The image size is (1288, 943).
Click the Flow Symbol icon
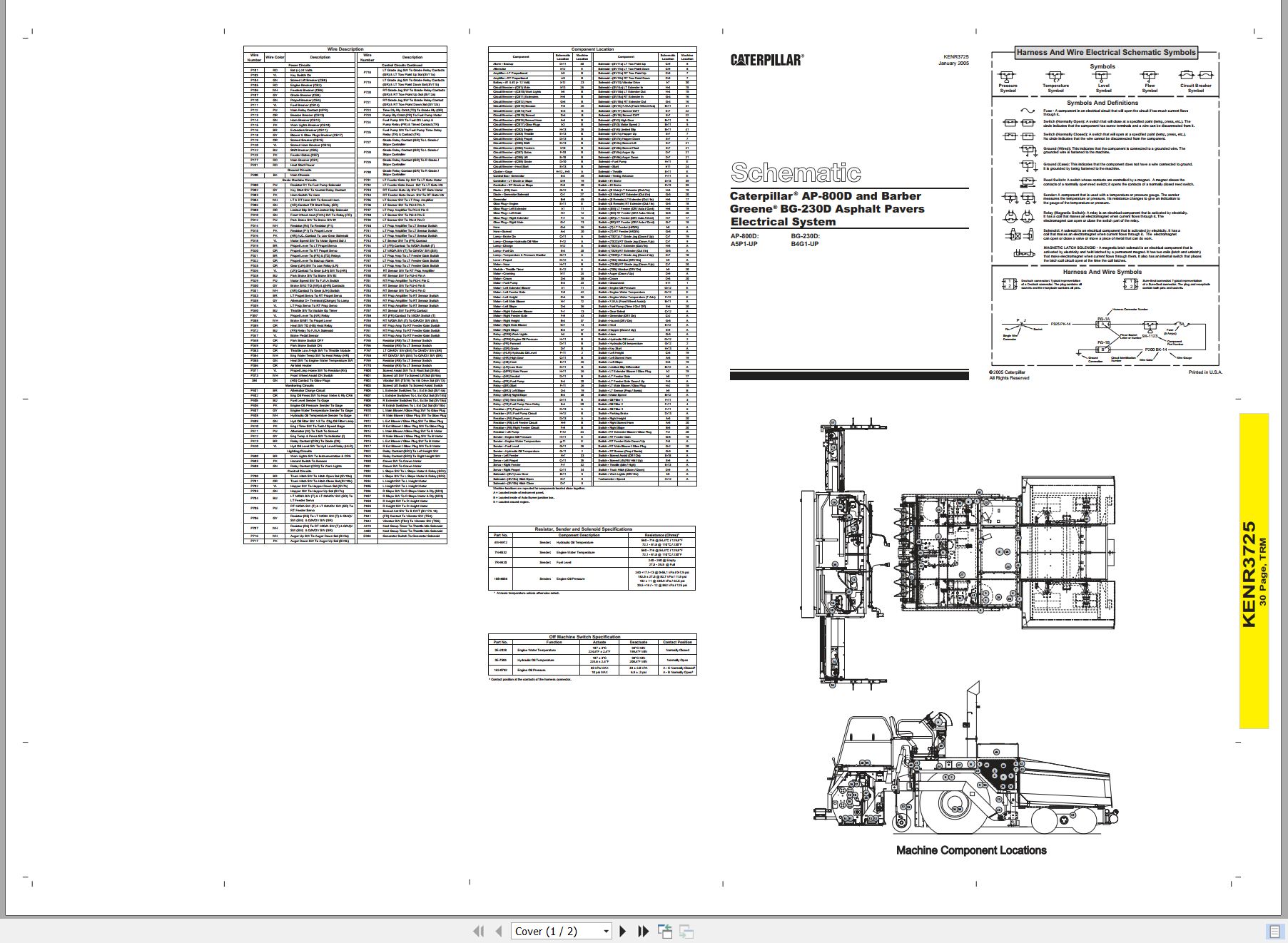(1150, 76)
